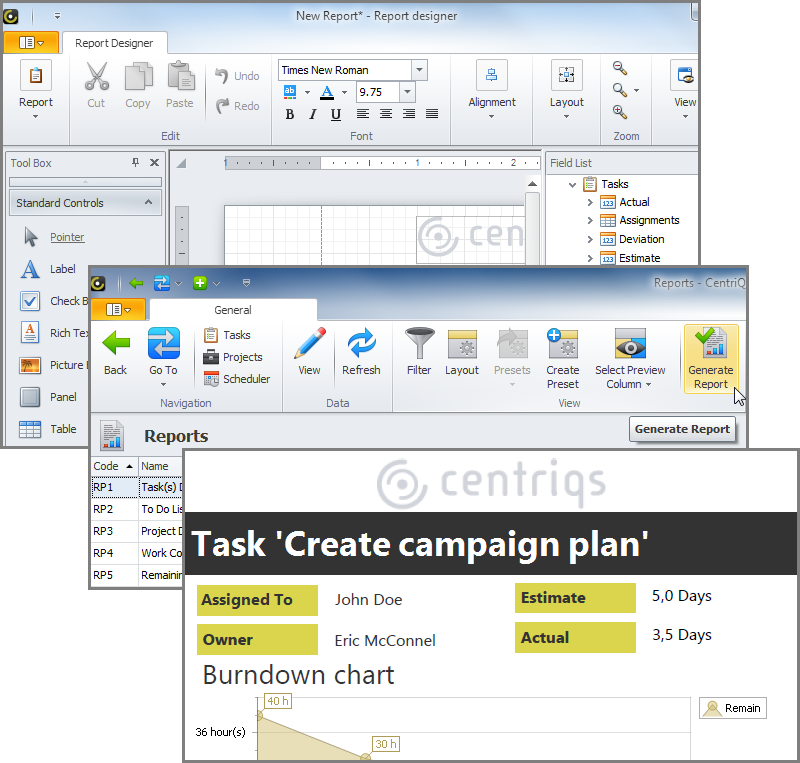Select the Pointer tool in Tool Box
This screenshot has height=763, width=800.
(x=67, y=237)
